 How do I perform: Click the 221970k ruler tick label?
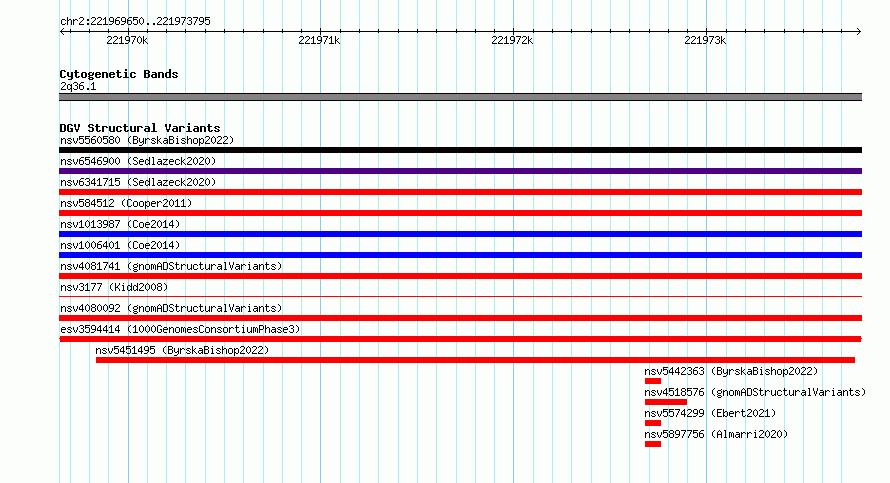pos(127,40)
